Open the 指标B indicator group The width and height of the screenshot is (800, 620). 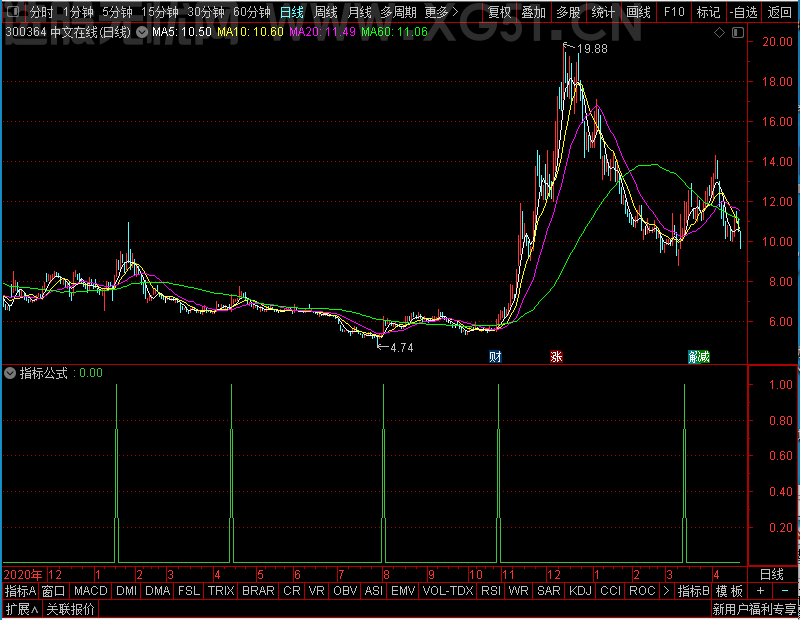point(693,591)
